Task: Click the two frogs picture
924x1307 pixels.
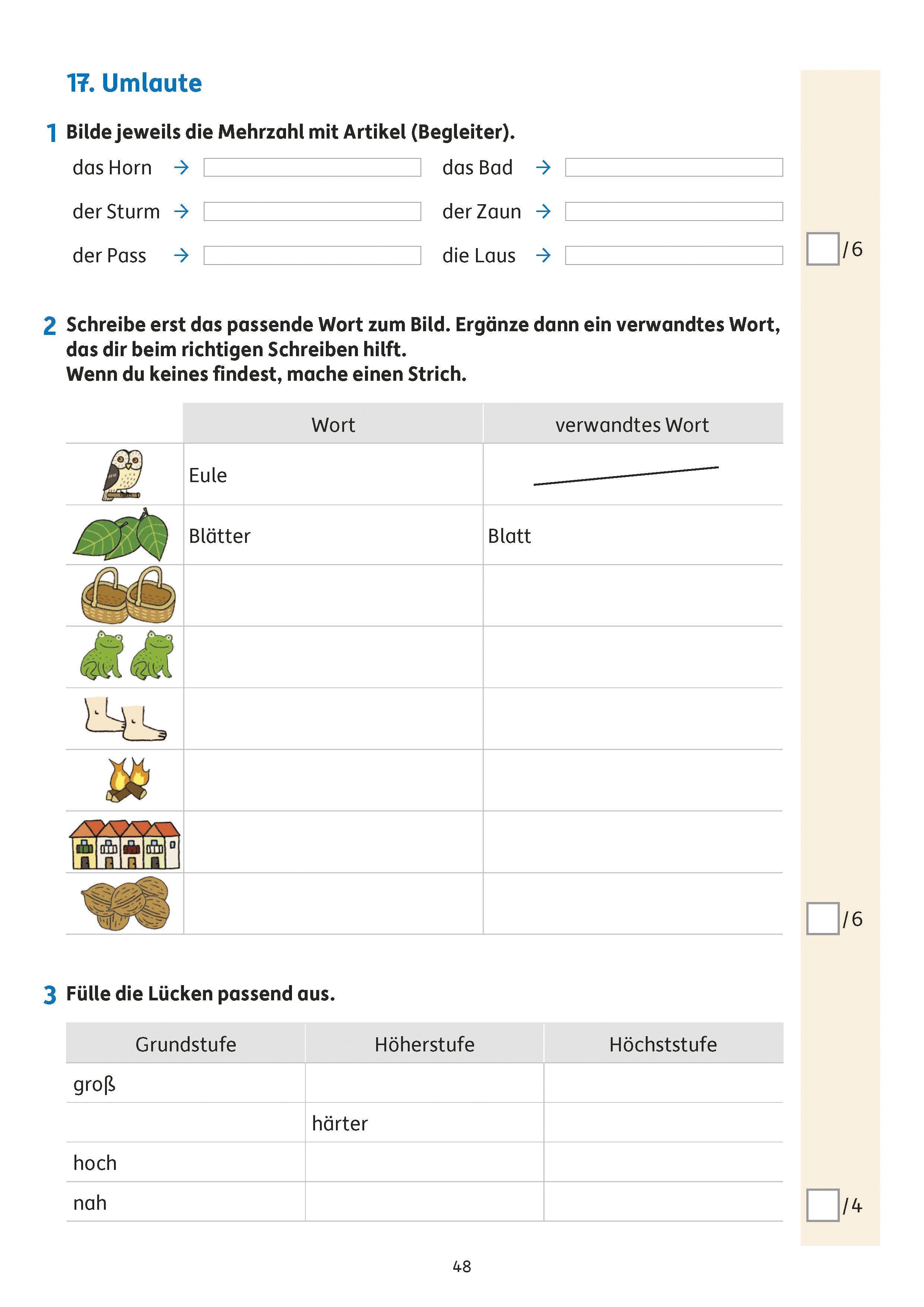Action: click(x=126, y=656)
